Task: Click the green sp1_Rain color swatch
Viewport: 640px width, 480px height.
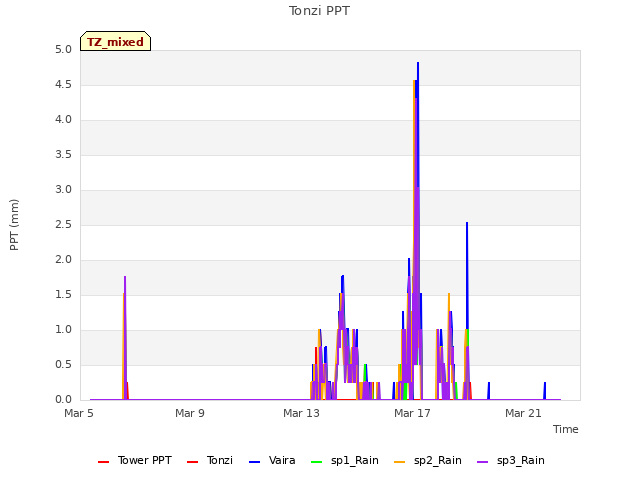Action: point(316,462)
